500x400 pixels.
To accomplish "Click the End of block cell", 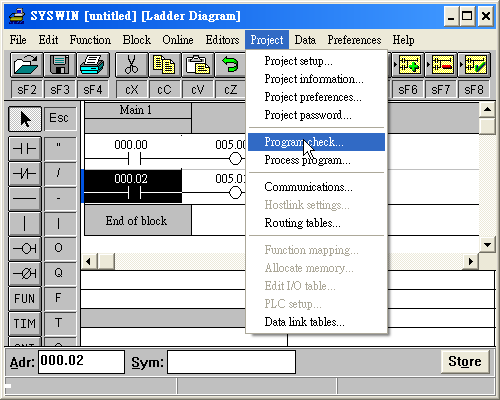I will click(138, 220).
